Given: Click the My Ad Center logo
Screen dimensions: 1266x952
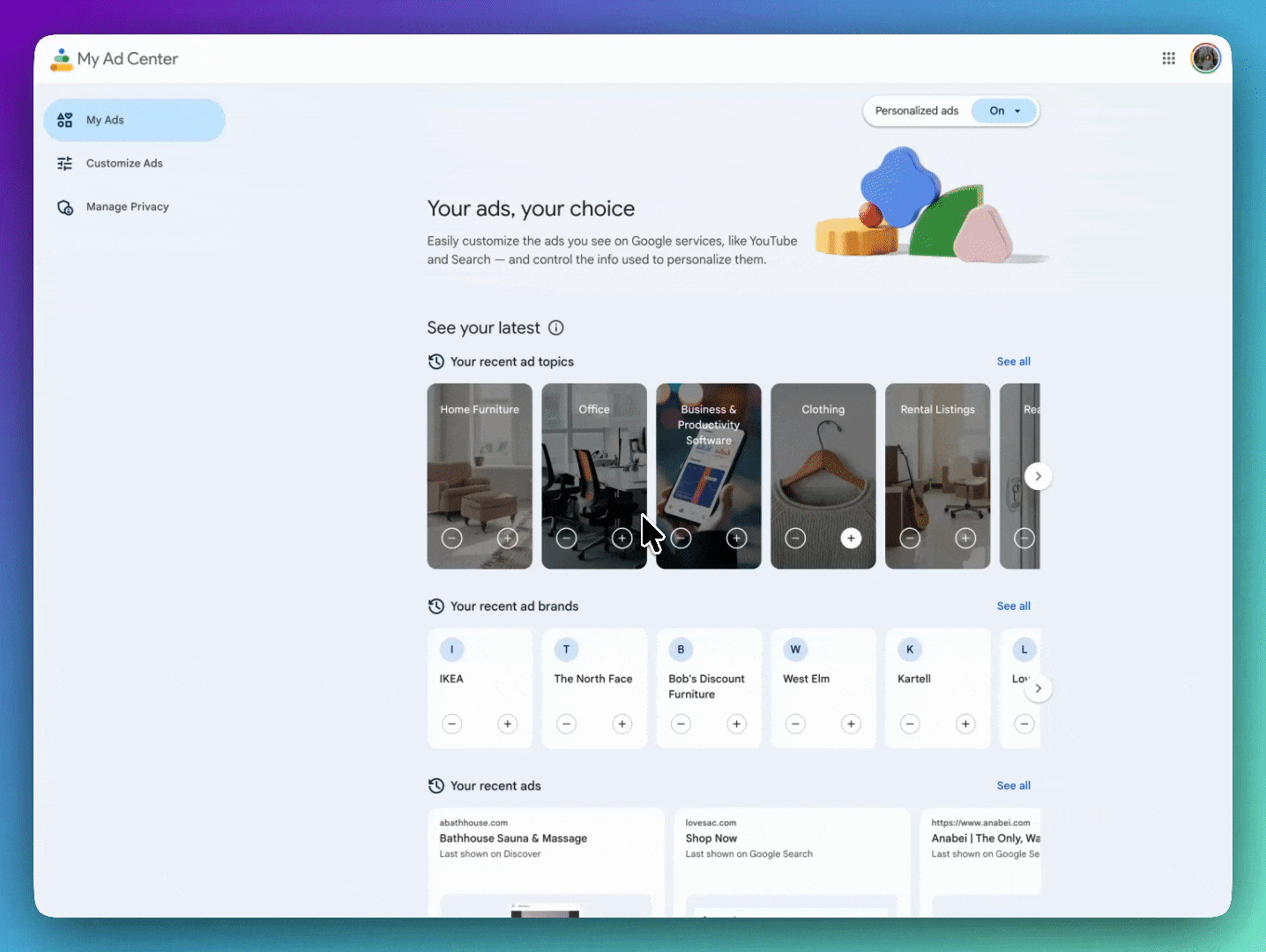Looking at the screenshot, I should tap(115, 59).
